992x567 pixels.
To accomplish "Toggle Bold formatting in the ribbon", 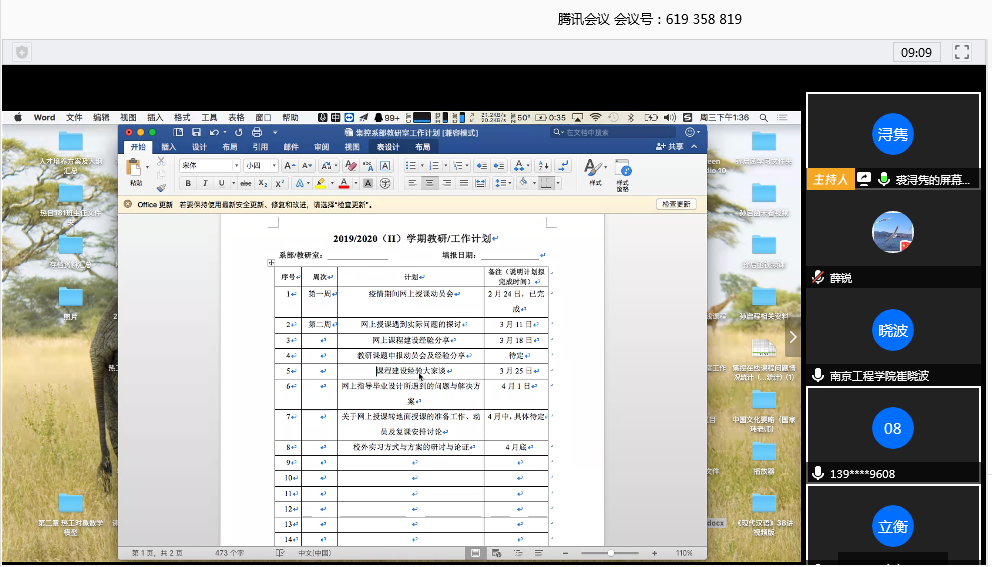I will (x=188, y=183).
